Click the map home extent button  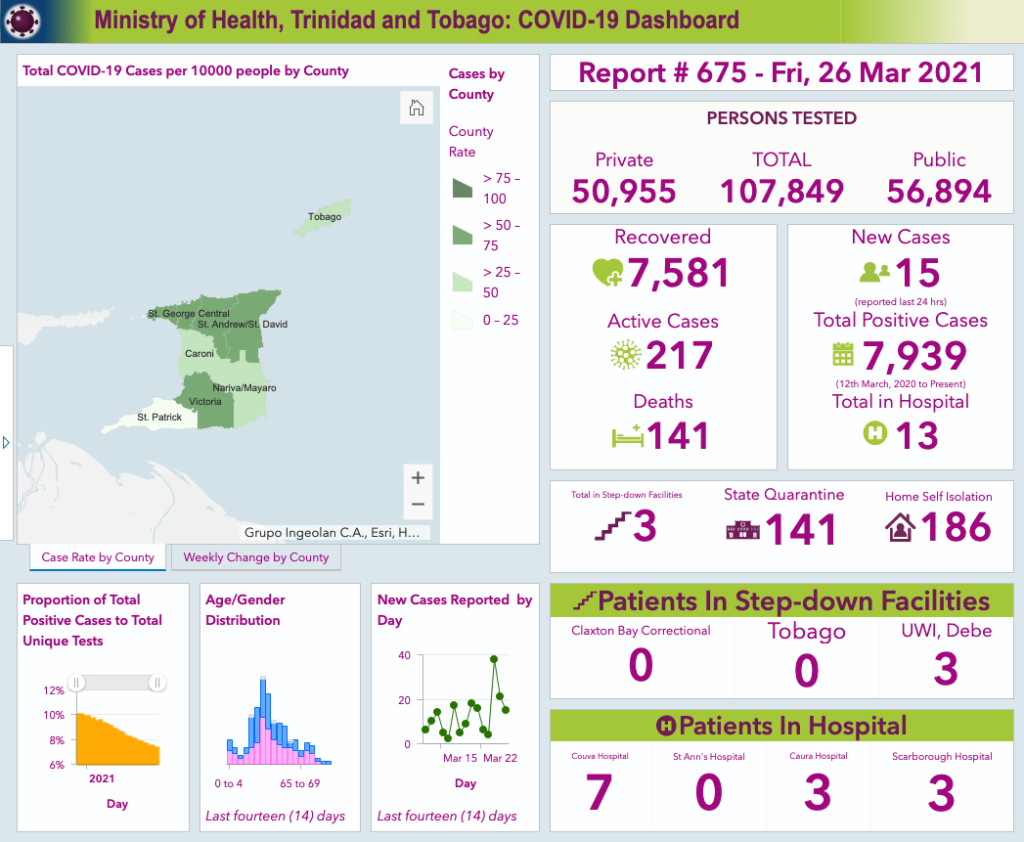[x=416, y=107]
